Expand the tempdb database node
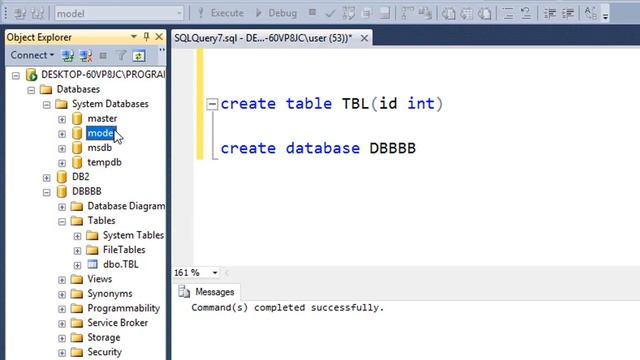 coord(62,163)
